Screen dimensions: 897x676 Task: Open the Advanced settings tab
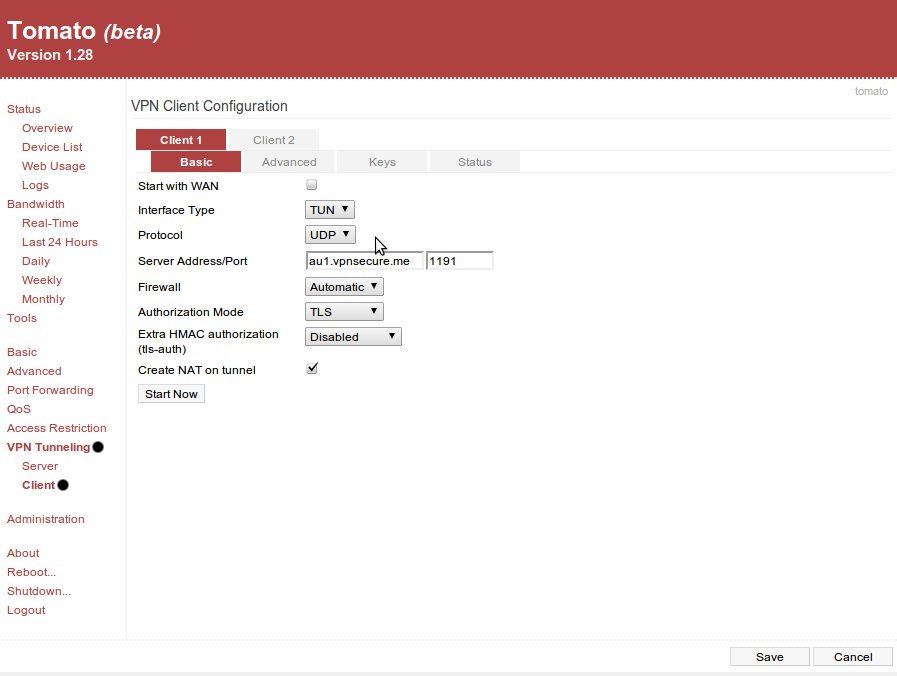[x=289, y=162]
